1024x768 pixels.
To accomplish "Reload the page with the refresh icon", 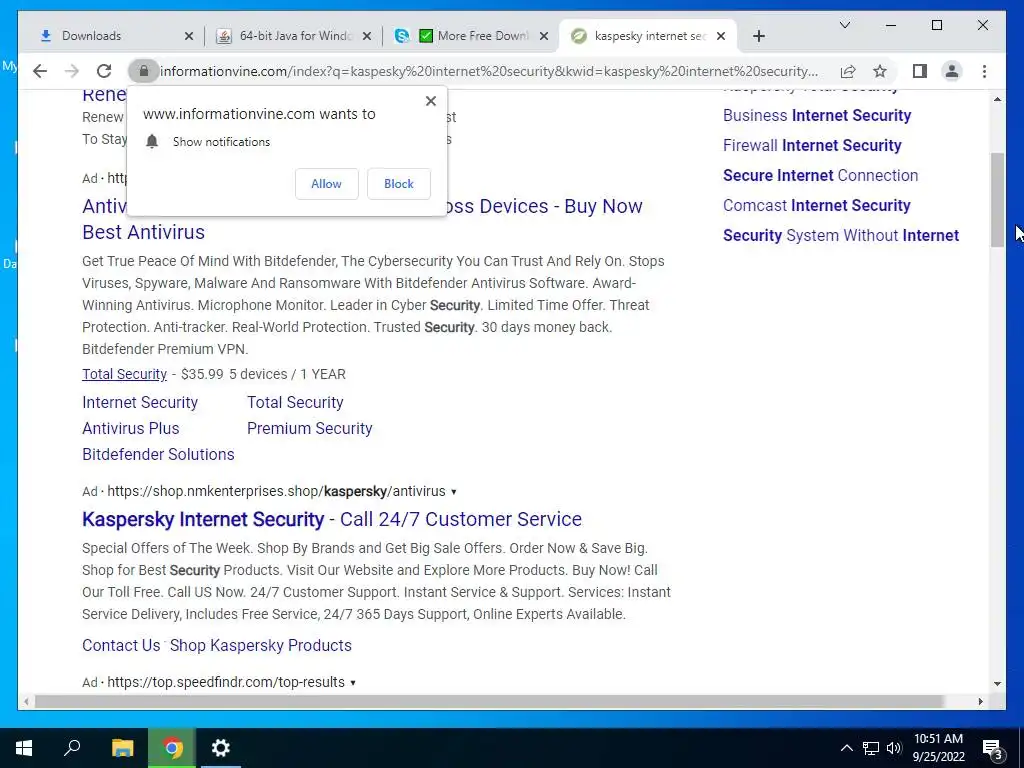I will [x=104, y=71].
